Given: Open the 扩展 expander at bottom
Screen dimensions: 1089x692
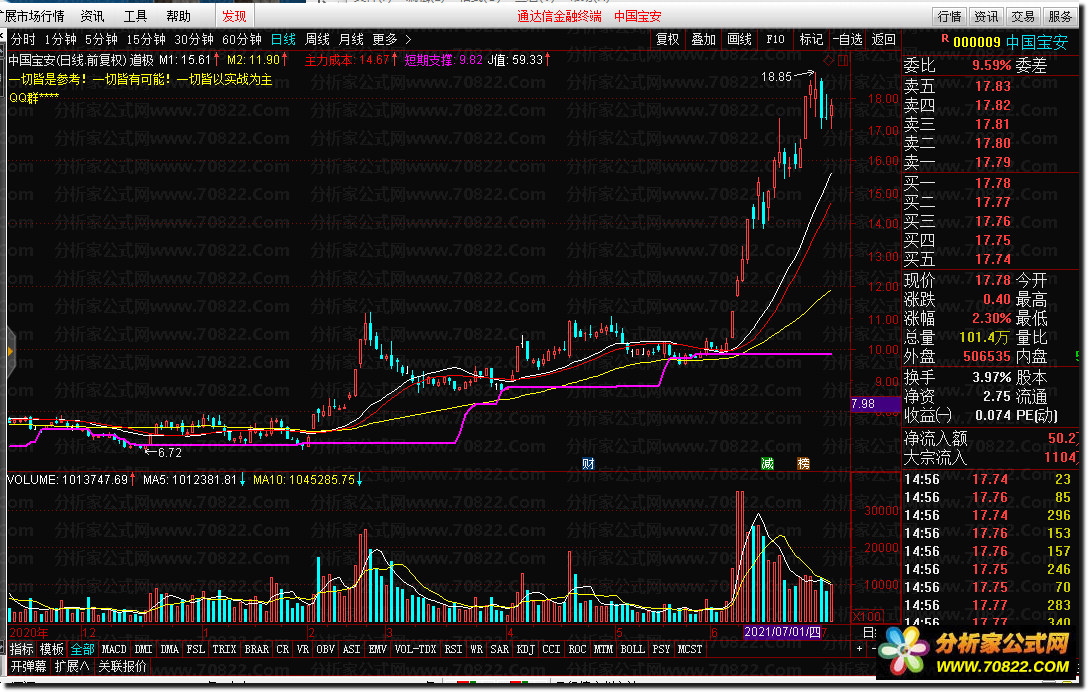Looking at the screenshot, I should click(72, 666).
